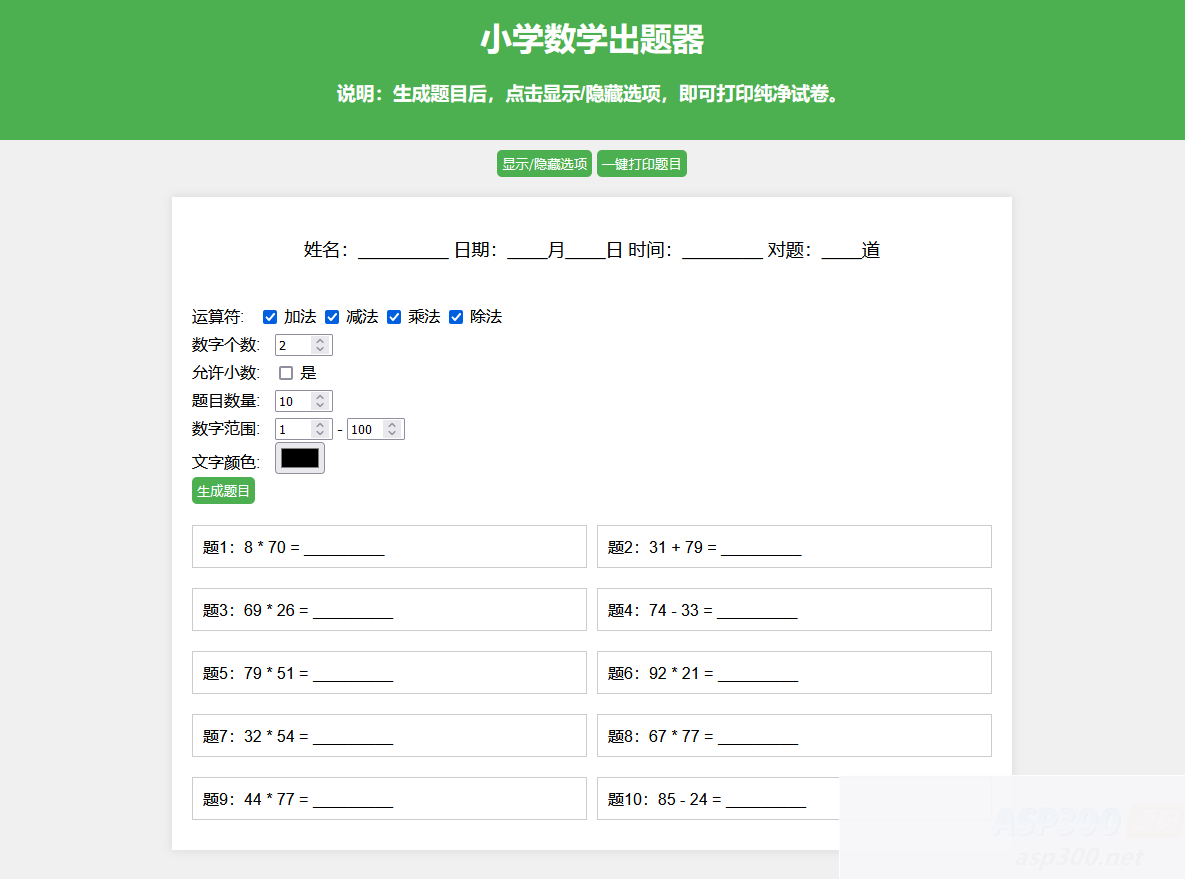Enable the 允许小数 checkbox
The width and height of the screenshot is (1185, 879).
[x=286, y=373]
